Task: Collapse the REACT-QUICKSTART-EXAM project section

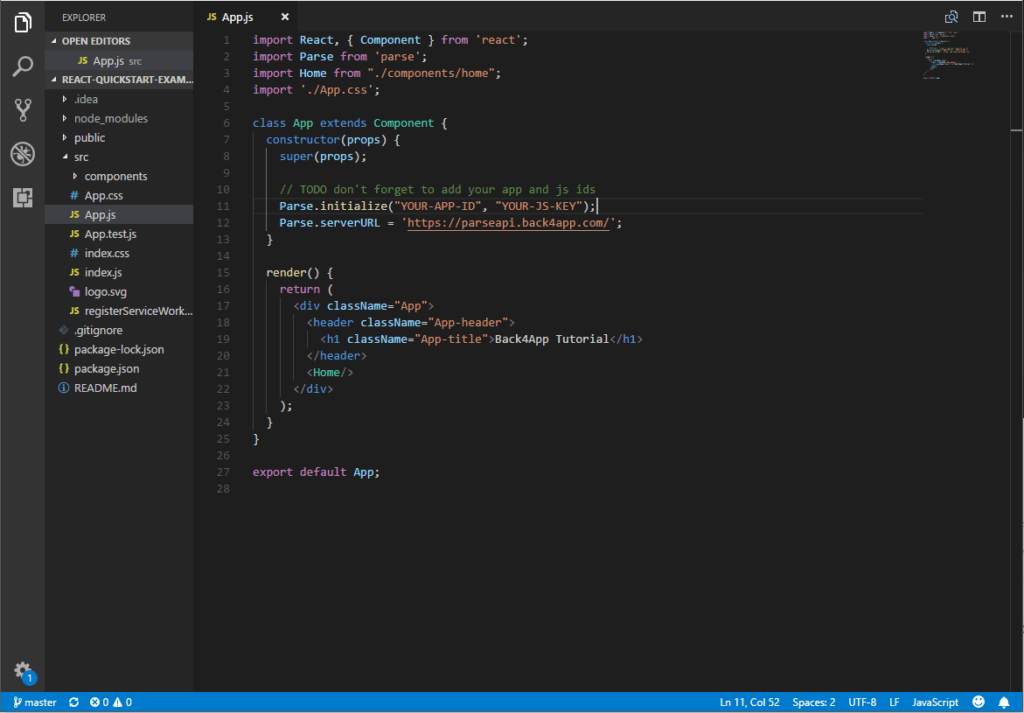Action: pos(121,80)
